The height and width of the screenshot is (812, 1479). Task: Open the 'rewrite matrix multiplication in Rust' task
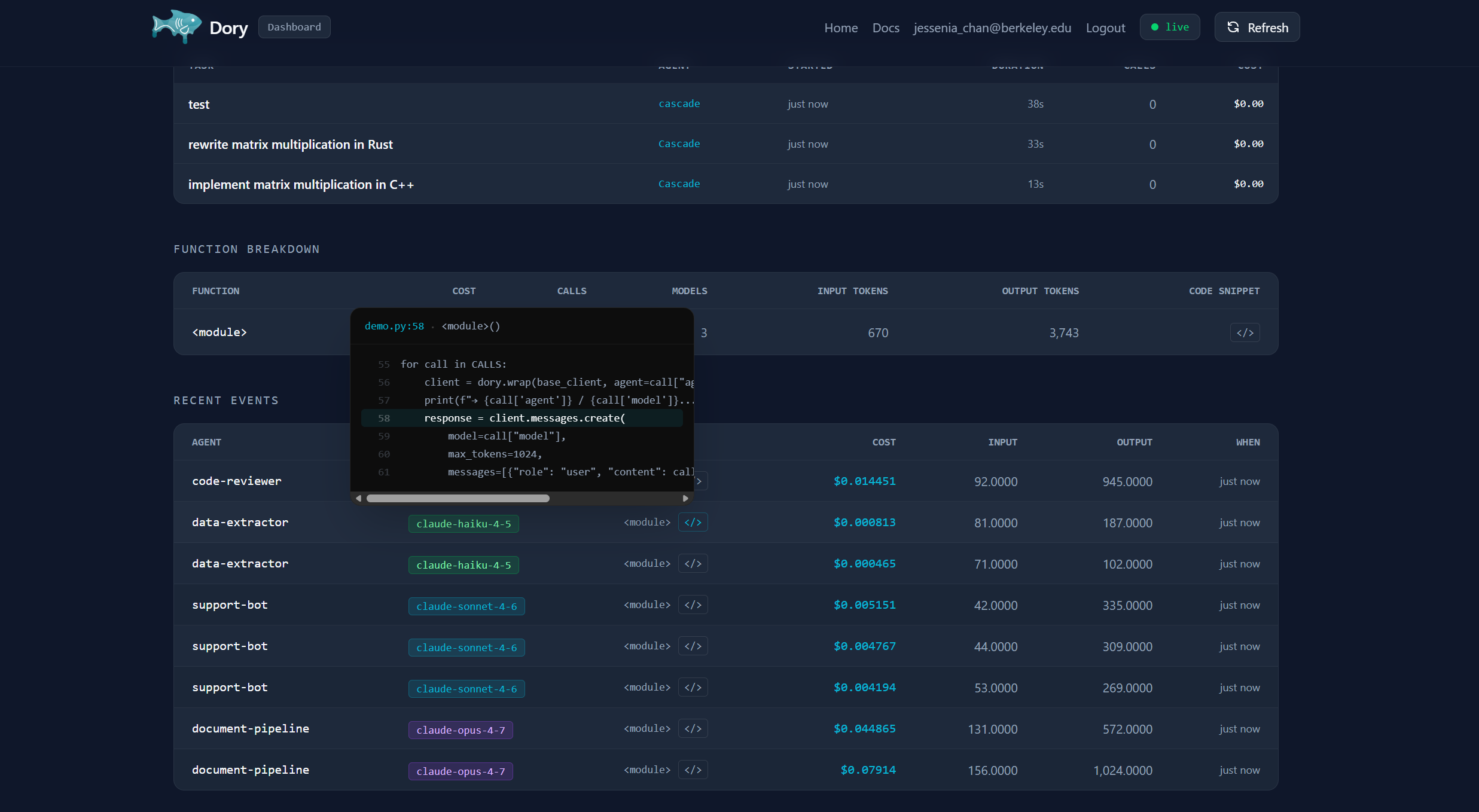coord(290,145)
